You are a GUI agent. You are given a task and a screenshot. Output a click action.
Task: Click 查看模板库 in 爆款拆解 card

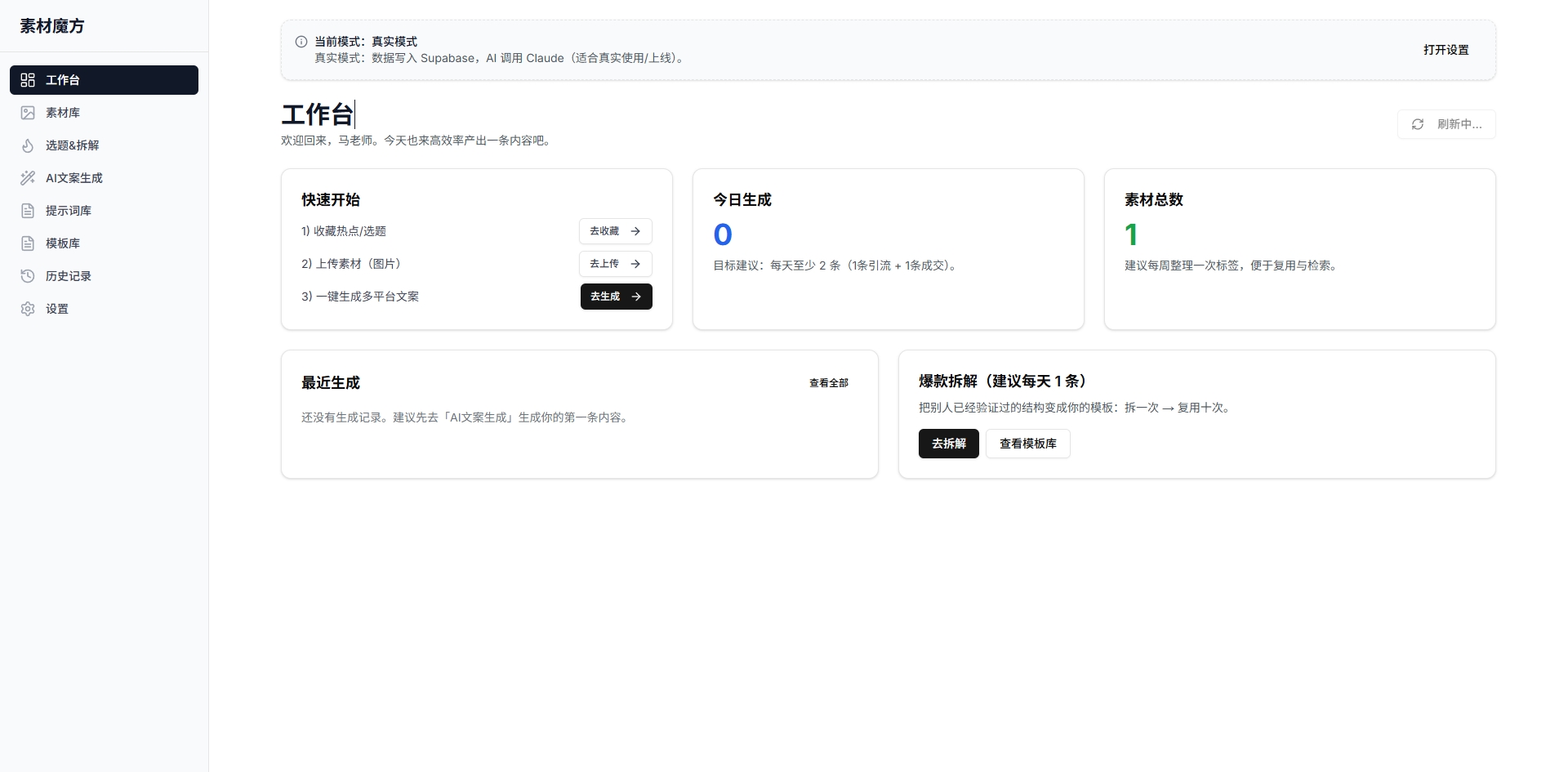1027,444
